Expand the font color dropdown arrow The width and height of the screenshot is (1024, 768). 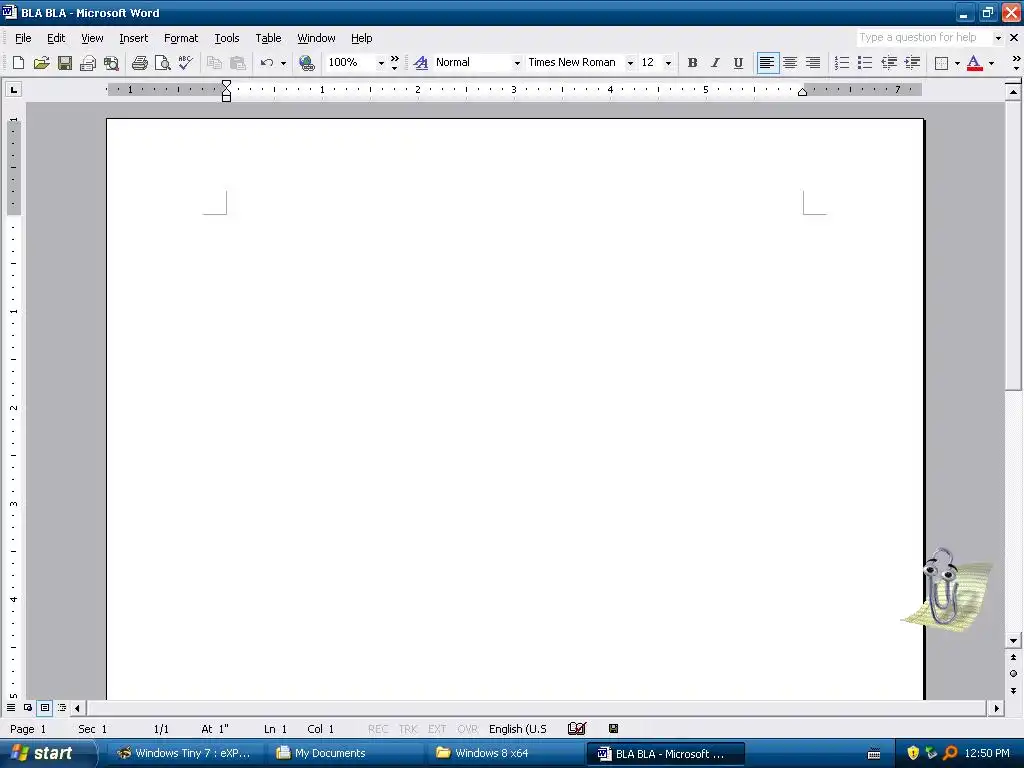pos(991,63)
